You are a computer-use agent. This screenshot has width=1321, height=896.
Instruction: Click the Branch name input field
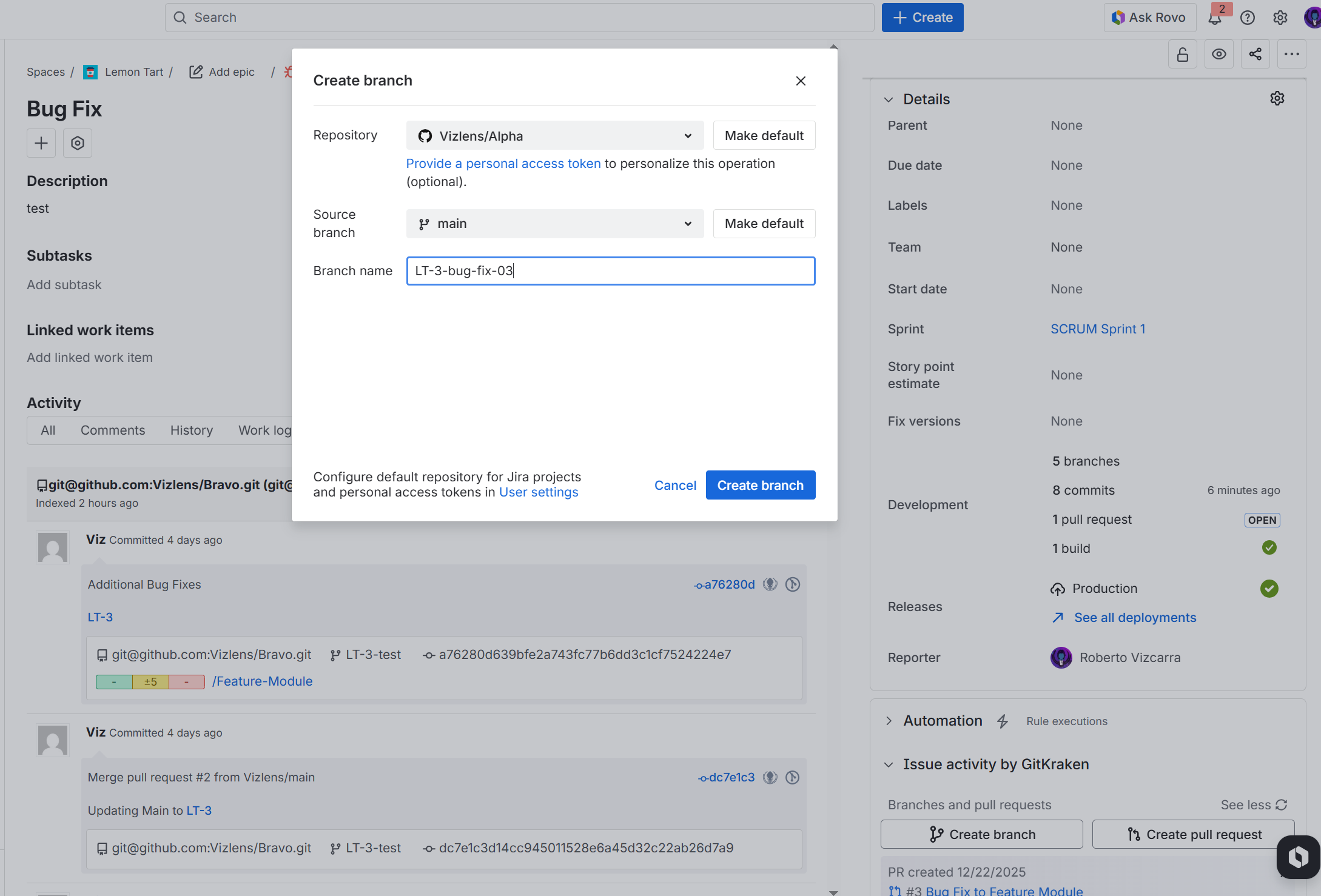(610, 271)
